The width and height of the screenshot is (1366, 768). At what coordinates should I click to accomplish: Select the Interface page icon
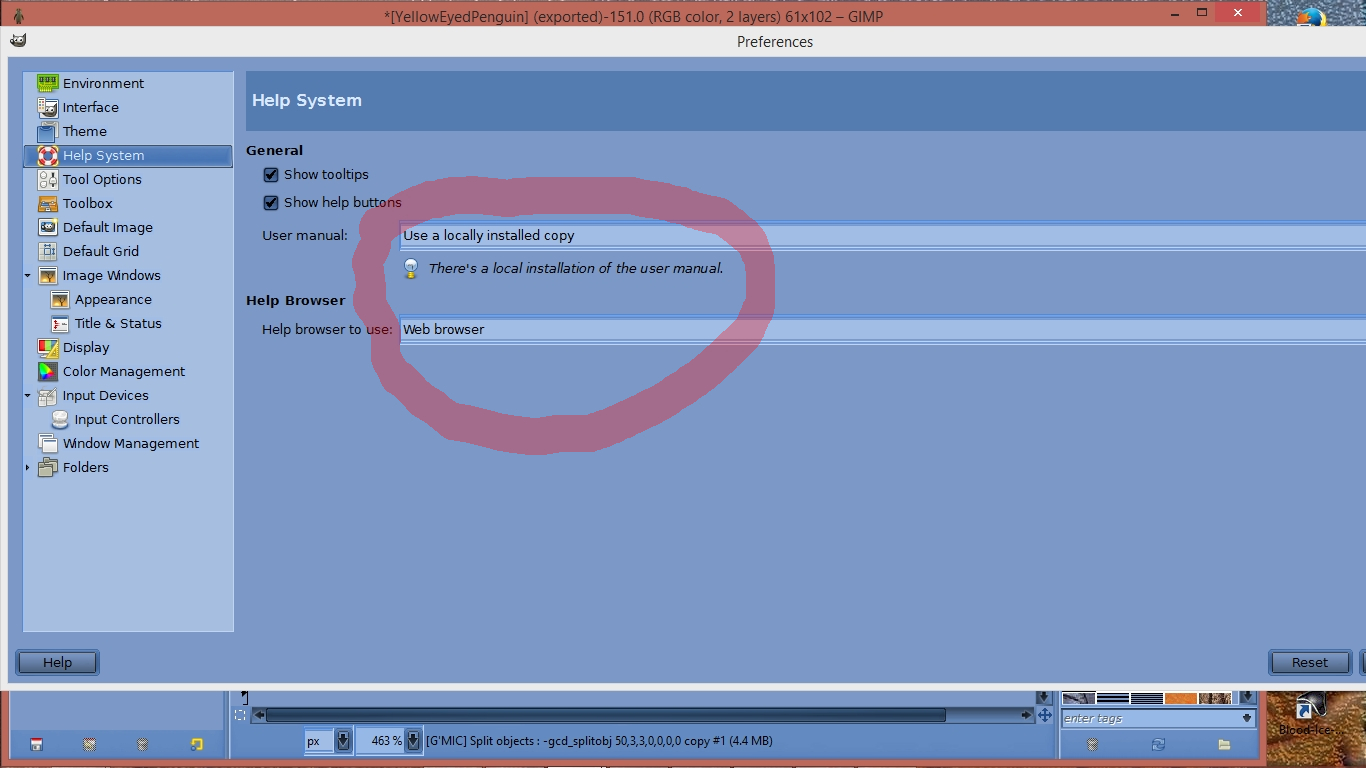48,107
